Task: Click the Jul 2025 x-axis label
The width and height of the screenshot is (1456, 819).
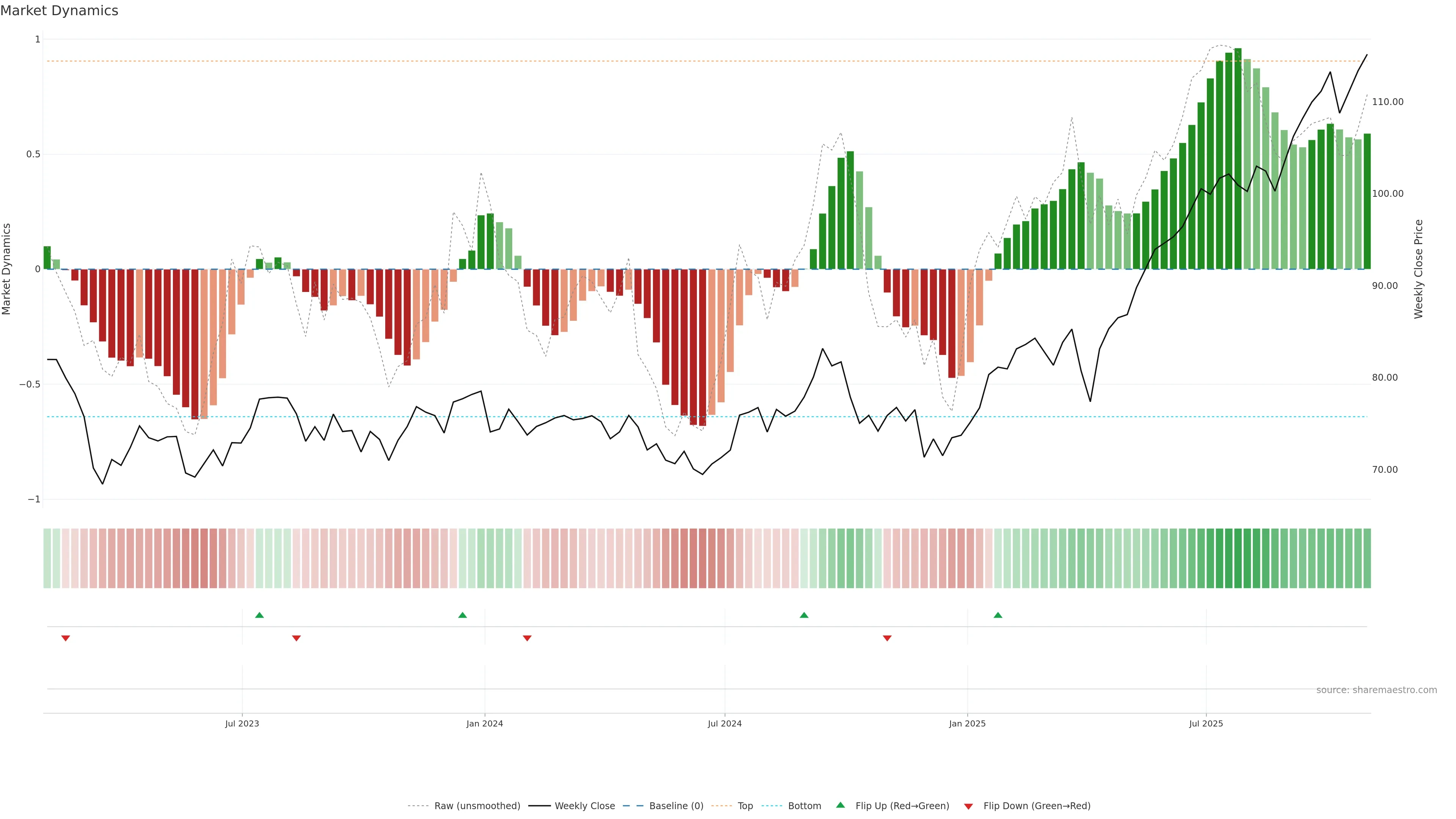Action: pyautogui.click(x=1206, y=723)
